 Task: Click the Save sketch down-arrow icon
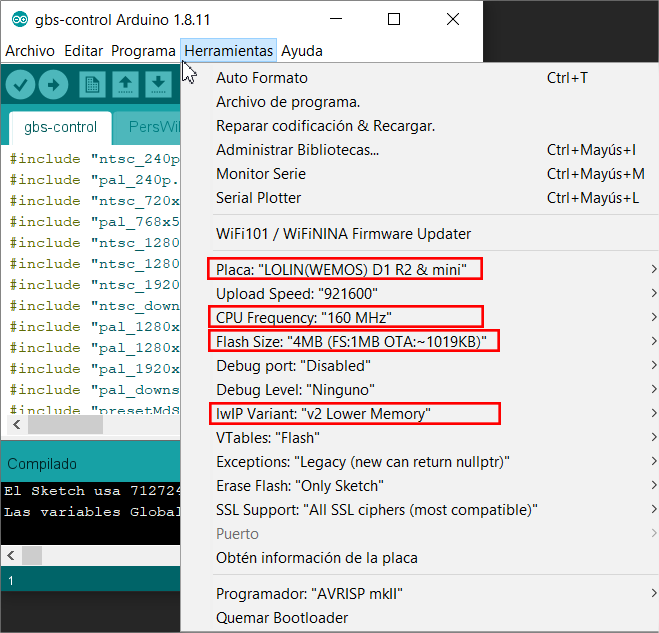[x=157, y=85]
